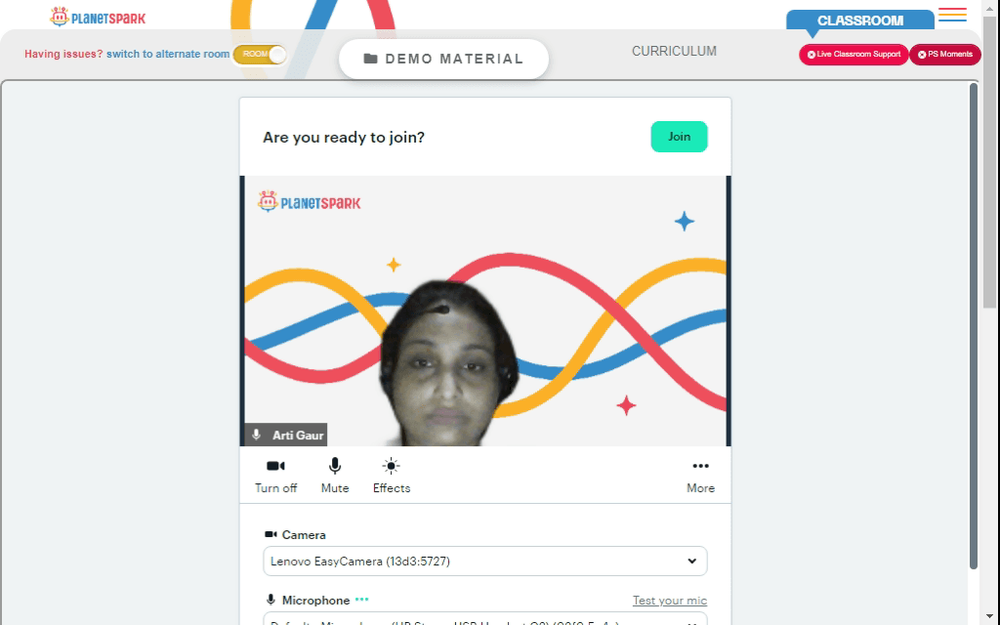The width and height of the screenshot is (1000, 625).
Task: Click the 'Having issues?' text
Action: tap(63, 54)
